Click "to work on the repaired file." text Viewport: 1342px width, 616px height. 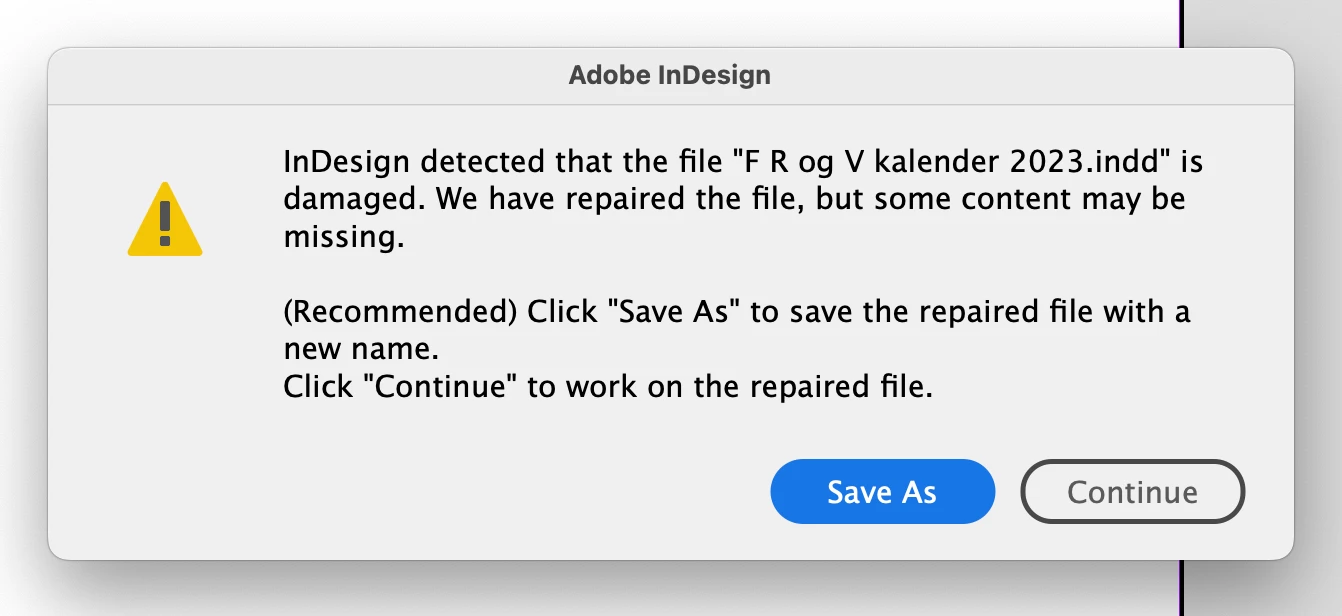[x=730, y=387]
